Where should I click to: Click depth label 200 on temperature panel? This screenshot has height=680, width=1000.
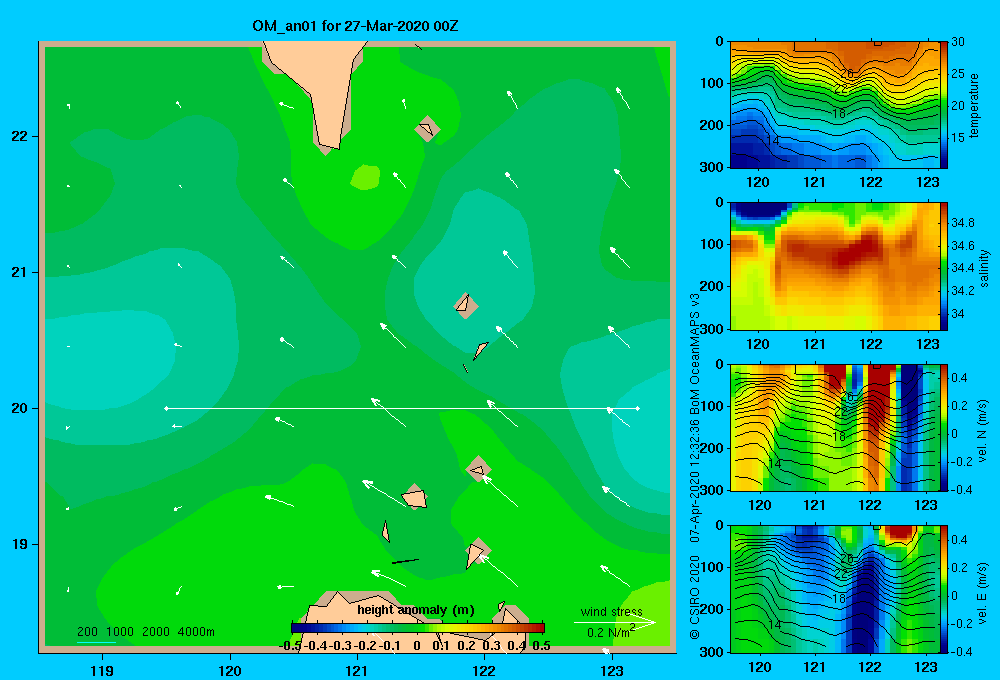(712, 126)
